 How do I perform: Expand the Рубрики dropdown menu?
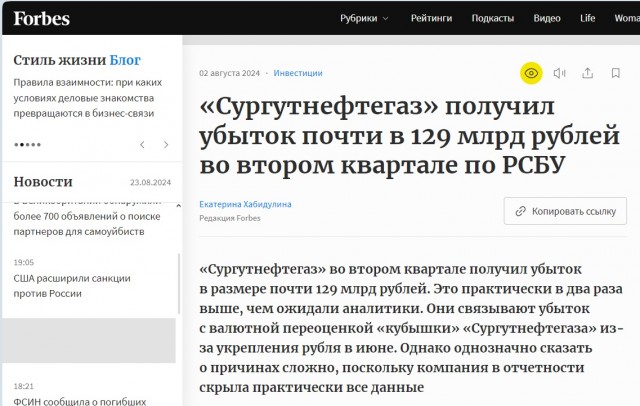pyautogui.click(x=364, y=18)
